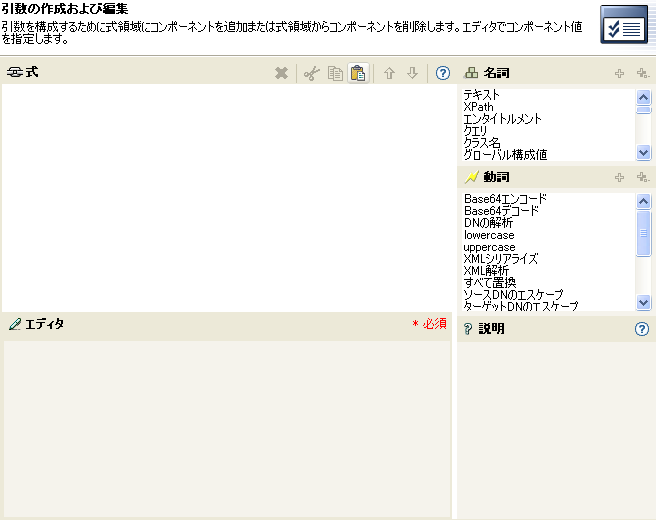Click the paste clipboard icon
656x520 pixels.
(358, 73)
